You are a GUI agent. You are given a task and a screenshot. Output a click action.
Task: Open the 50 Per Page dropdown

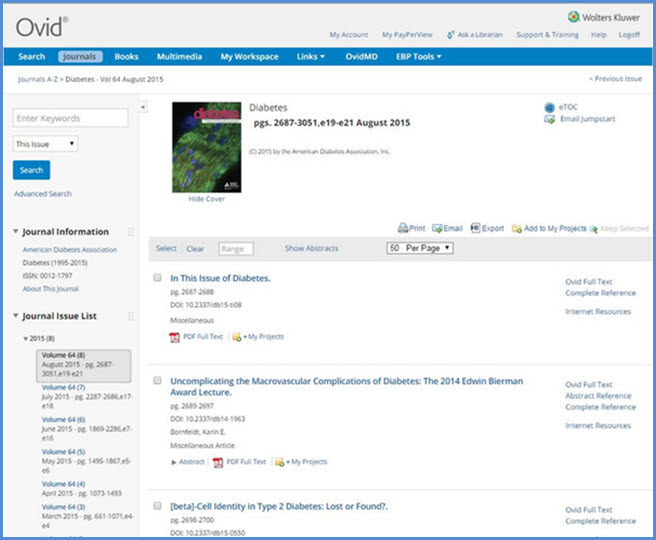click(x=420, y=248)
